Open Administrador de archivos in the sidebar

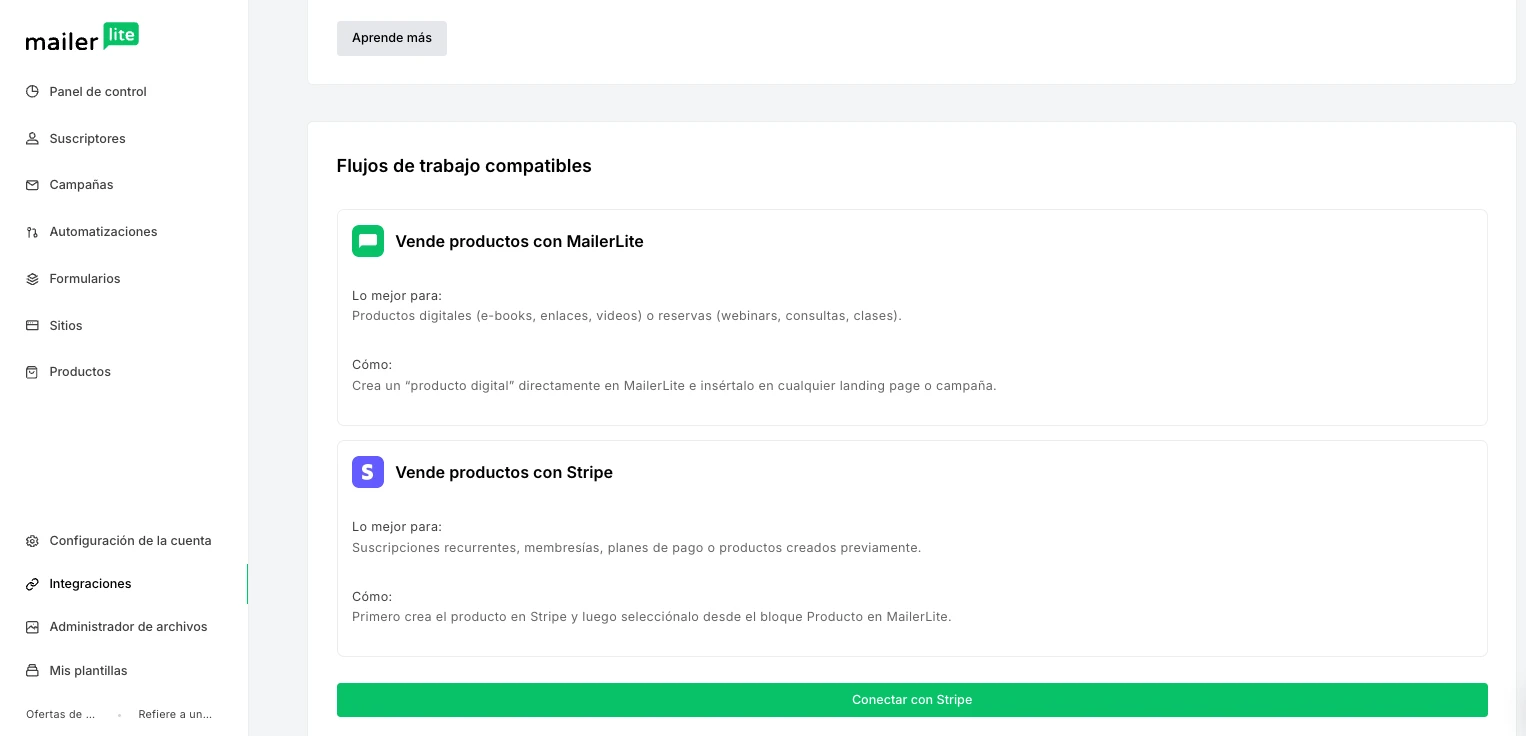tap(128, 627)
